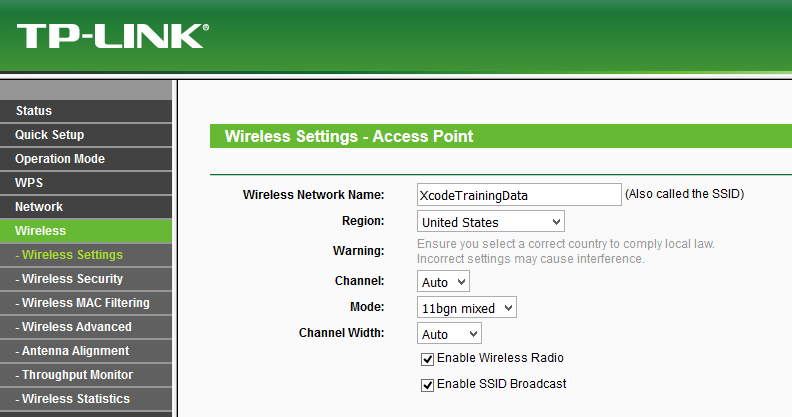Viewport: 792px width, 417px height.
Task: Open the Mode dropdown showing 11bgn mixed
Action: [x=467, y=307]
